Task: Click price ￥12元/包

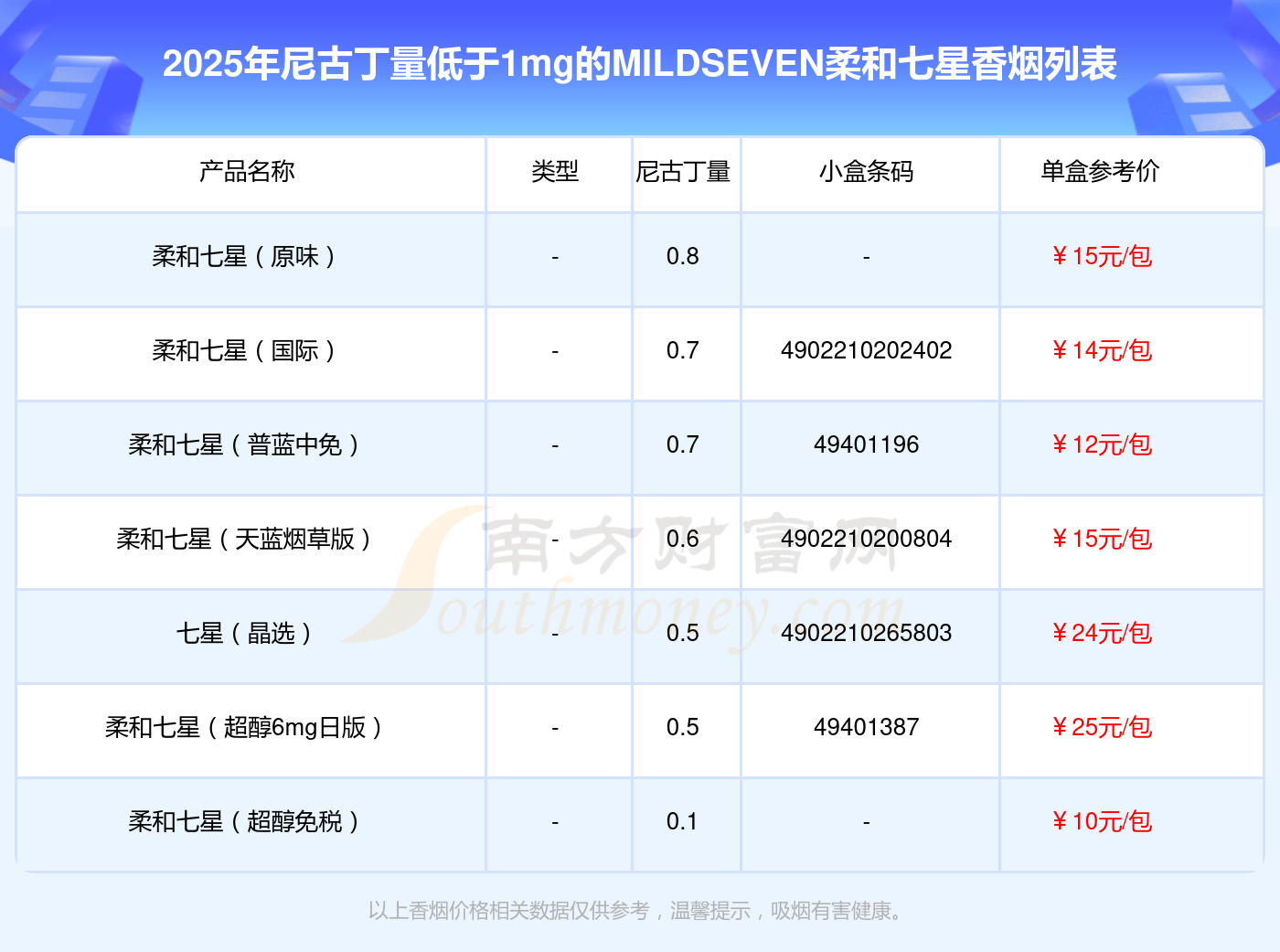Action: (1101, 444)
